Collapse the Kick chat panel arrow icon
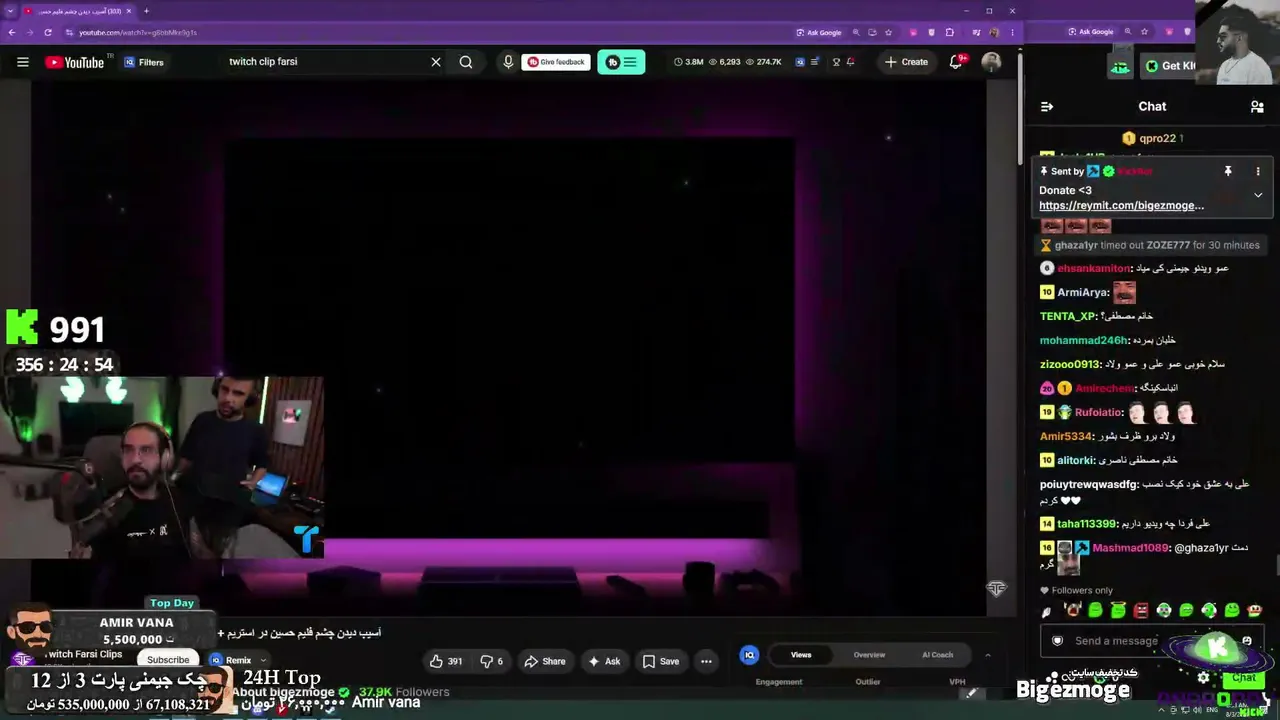The width and height of the screenshot is (1280, 720). [x=1047, y=107]
